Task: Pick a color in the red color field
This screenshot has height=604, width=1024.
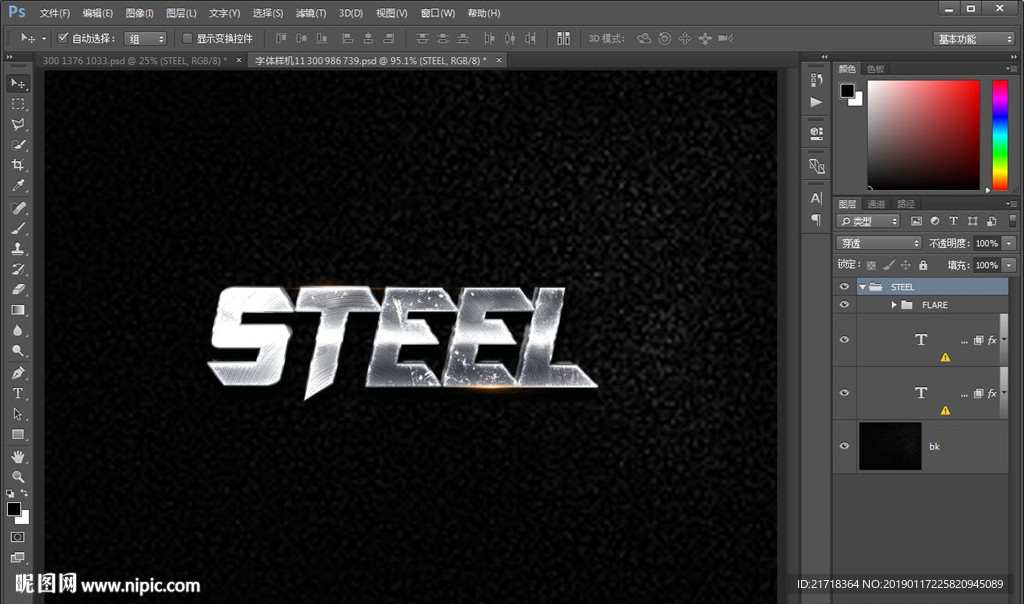Action: click(x=923, y=135)
